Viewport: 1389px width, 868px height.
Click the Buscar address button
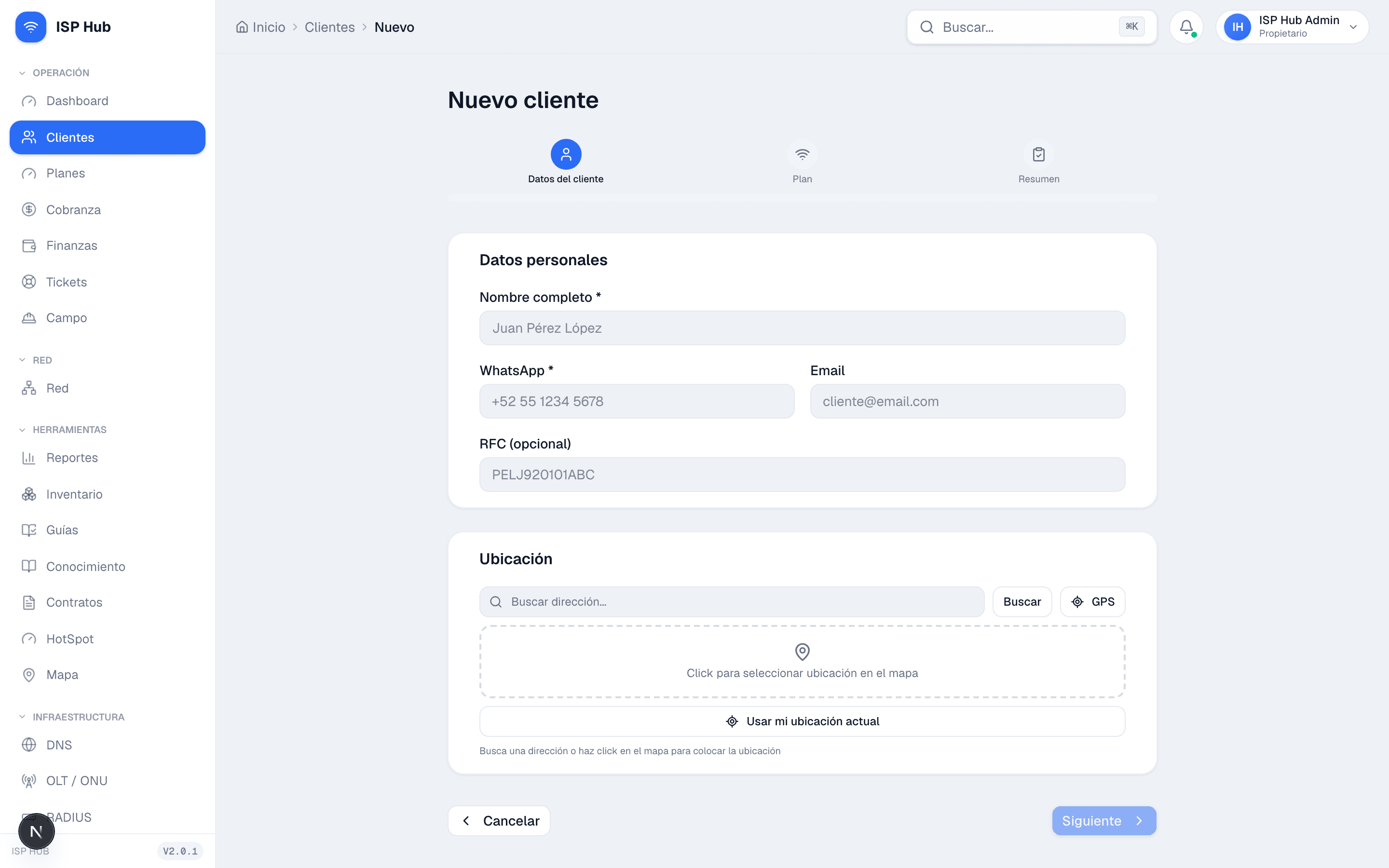point(1021,602)
